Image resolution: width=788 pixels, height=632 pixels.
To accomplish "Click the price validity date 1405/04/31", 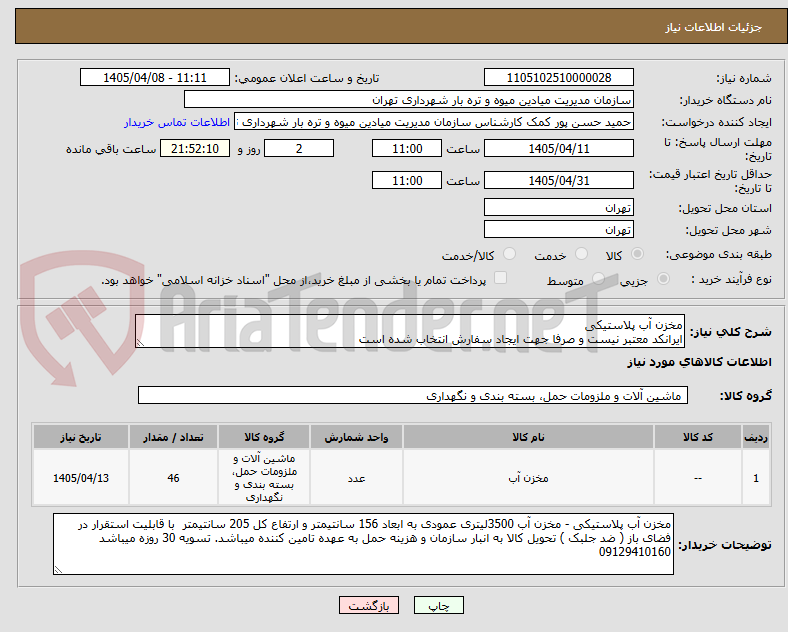I will coord(559,180).
